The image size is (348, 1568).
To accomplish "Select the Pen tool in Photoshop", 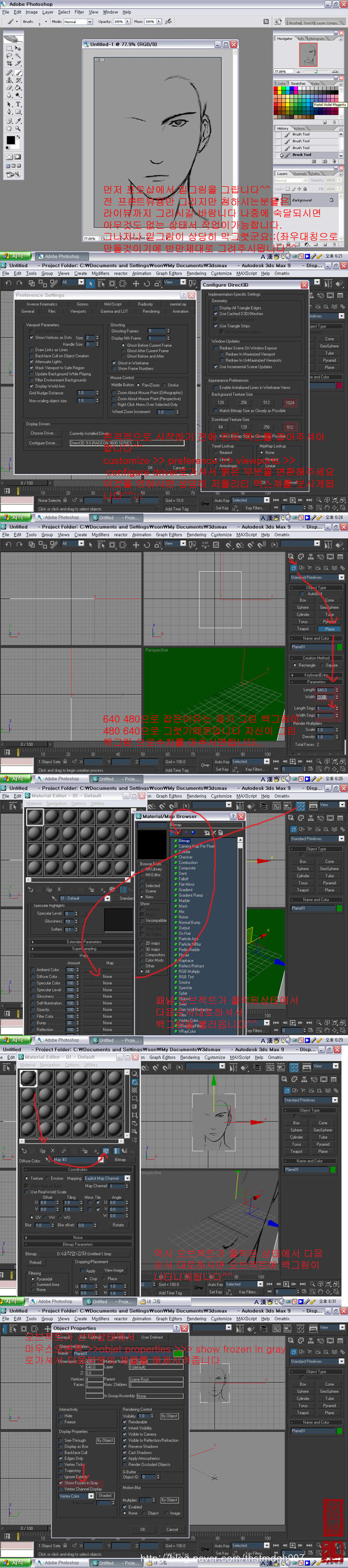I will (x=9, y=112).
